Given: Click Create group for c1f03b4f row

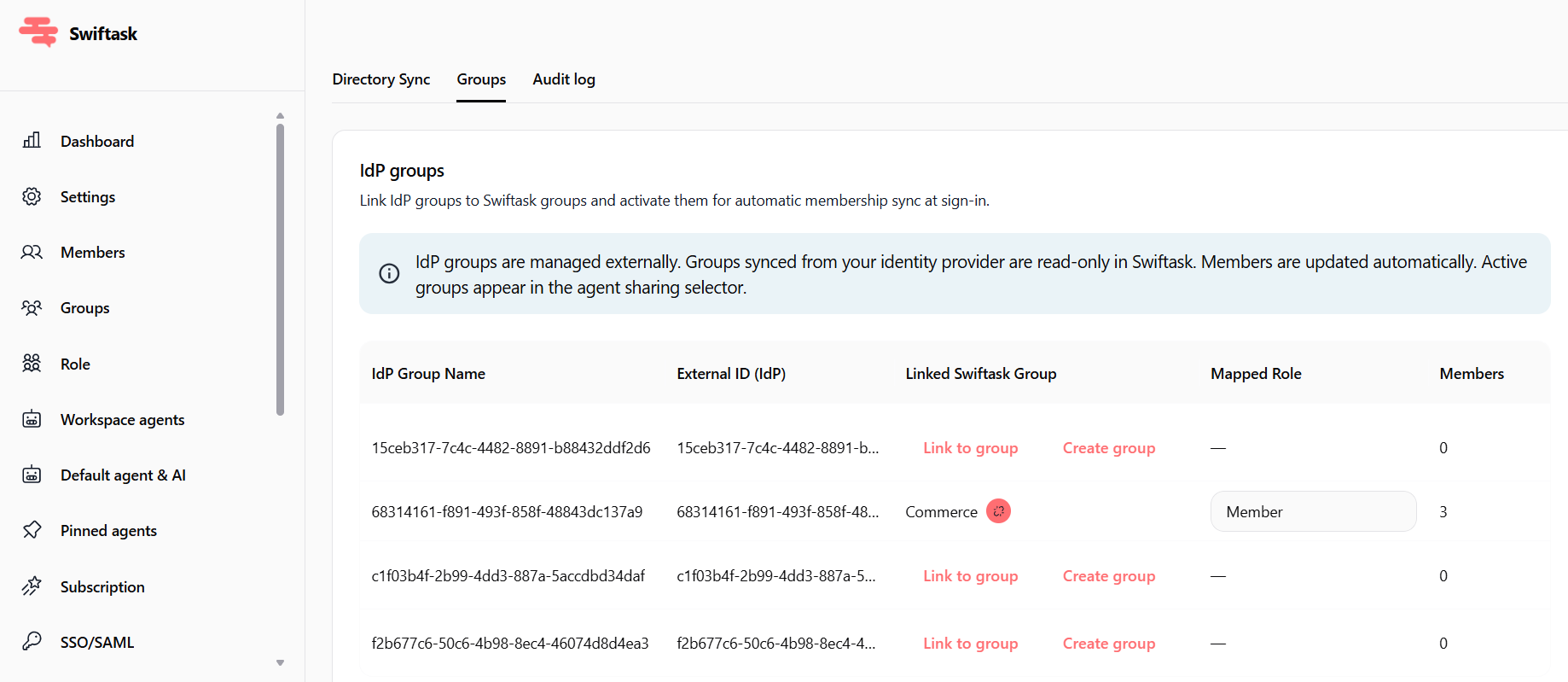Looking at the screenshot, I should pos(1109,575).
